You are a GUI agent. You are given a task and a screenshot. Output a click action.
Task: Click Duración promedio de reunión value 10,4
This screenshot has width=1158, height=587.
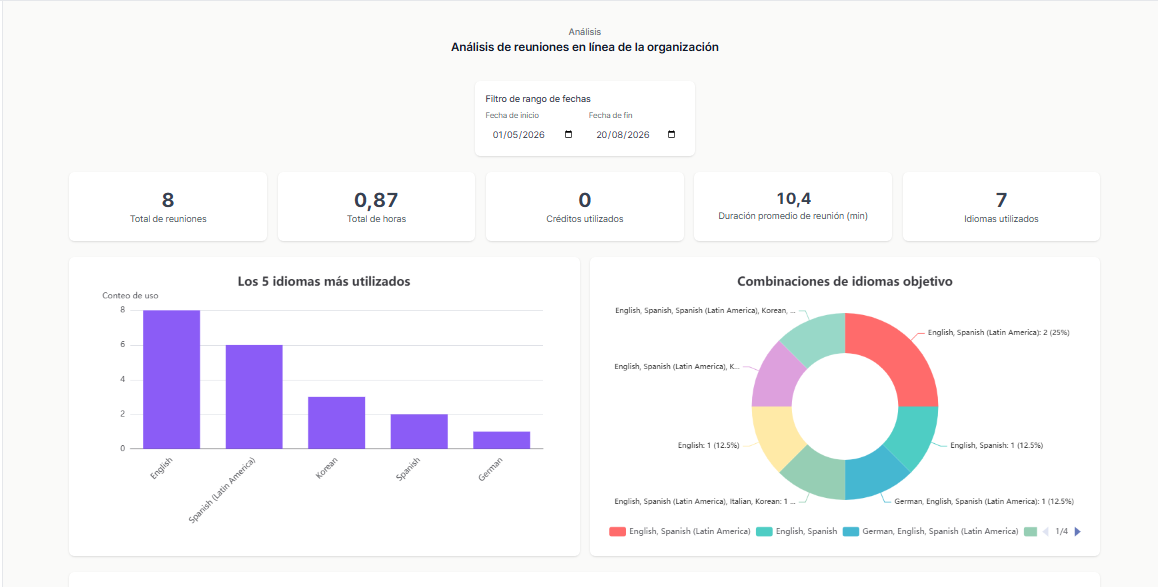coord(793,198)
